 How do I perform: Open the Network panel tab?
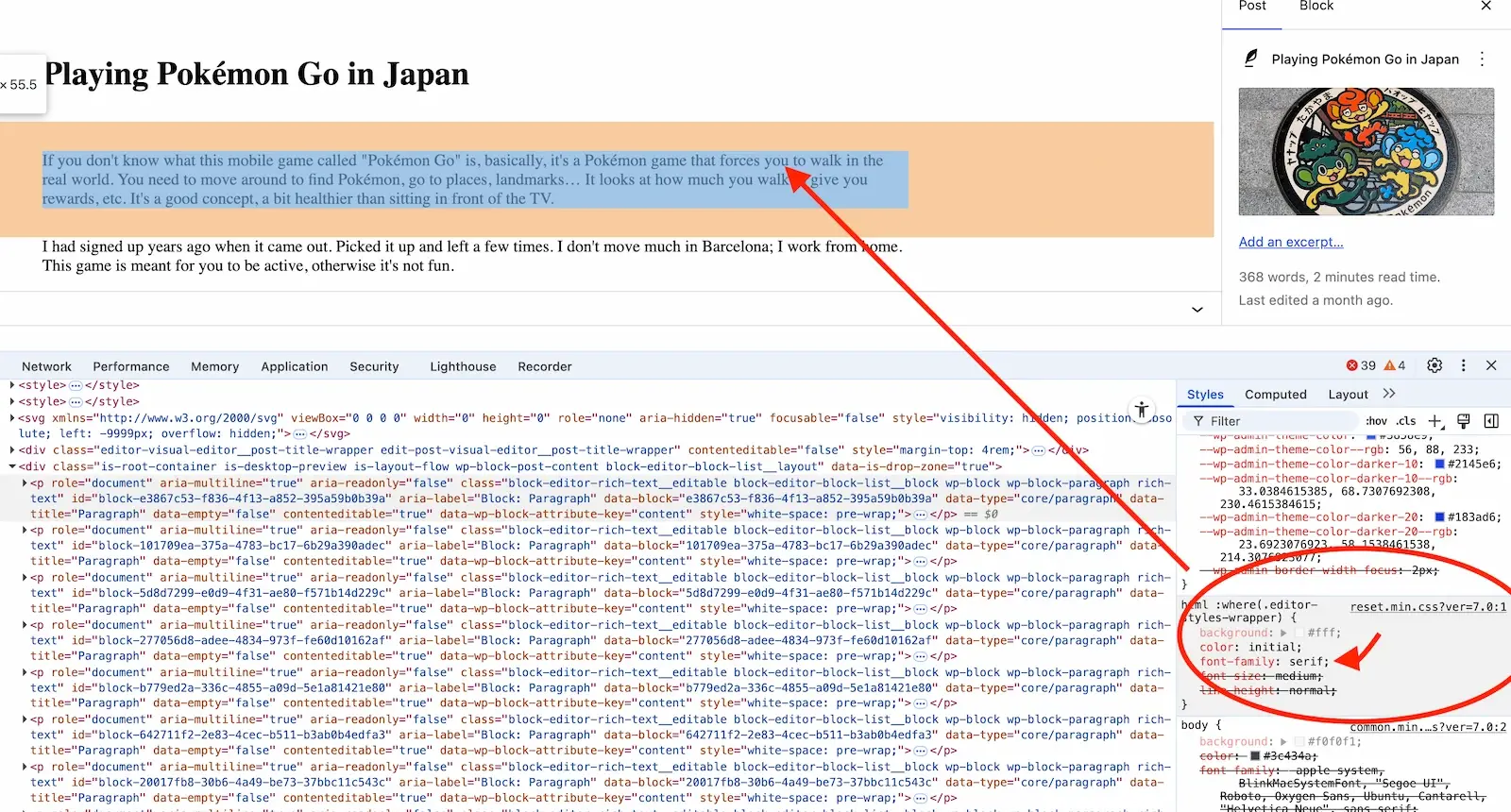pyautogui.click(x=46, y=366)
